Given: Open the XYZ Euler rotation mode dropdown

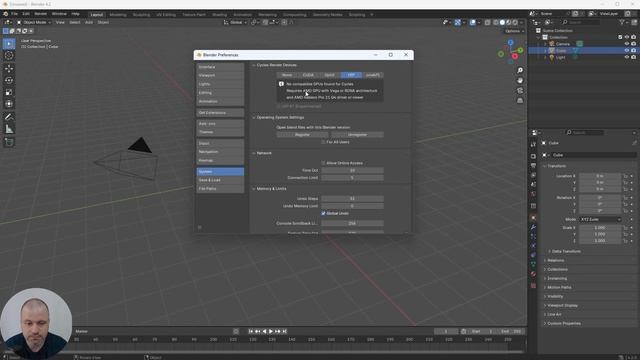Looking at the screenshot, I should click(600, 220).
